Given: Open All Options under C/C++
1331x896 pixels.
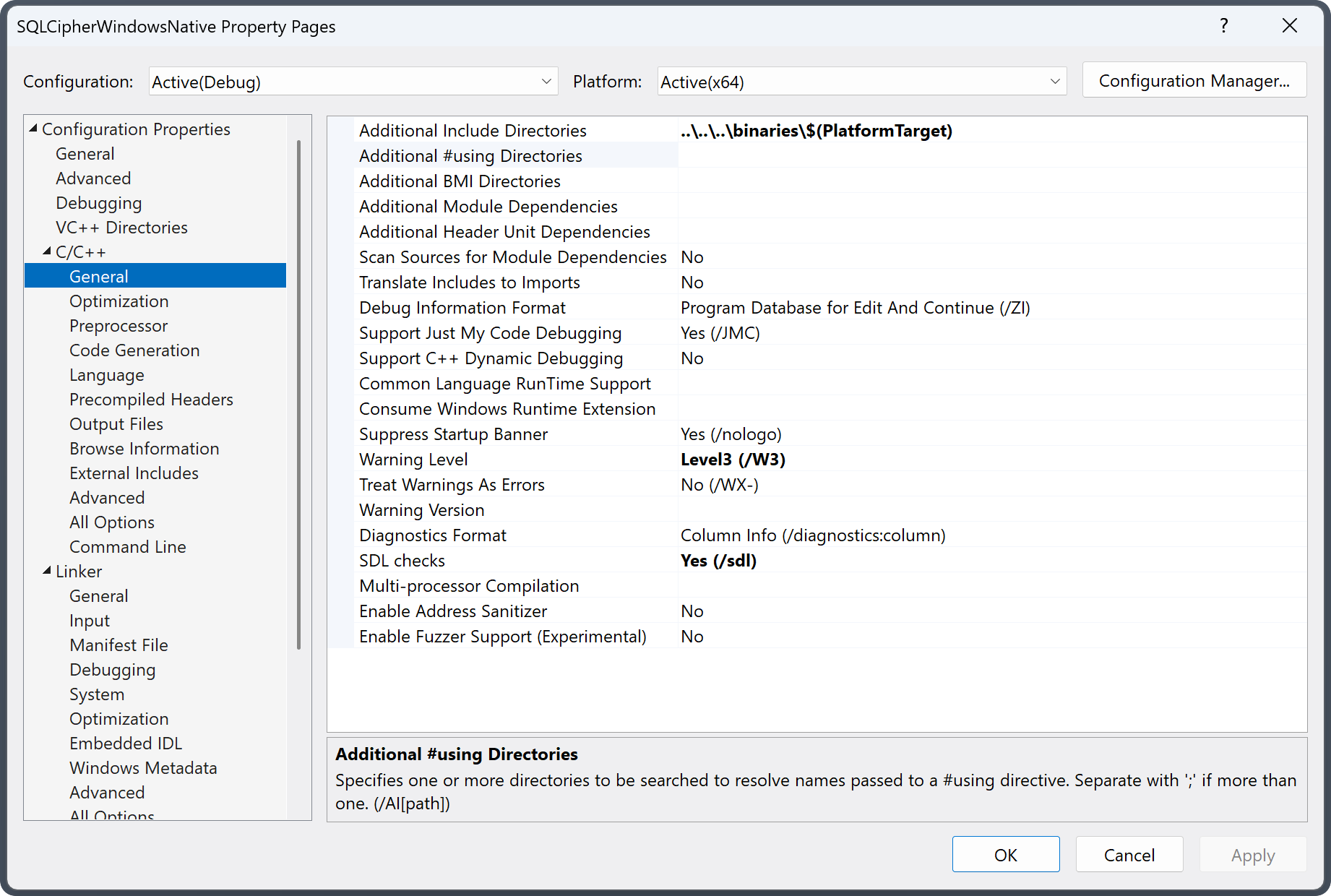Looking at the screenshot, I should pyautogui.click(x=112, y=522).
